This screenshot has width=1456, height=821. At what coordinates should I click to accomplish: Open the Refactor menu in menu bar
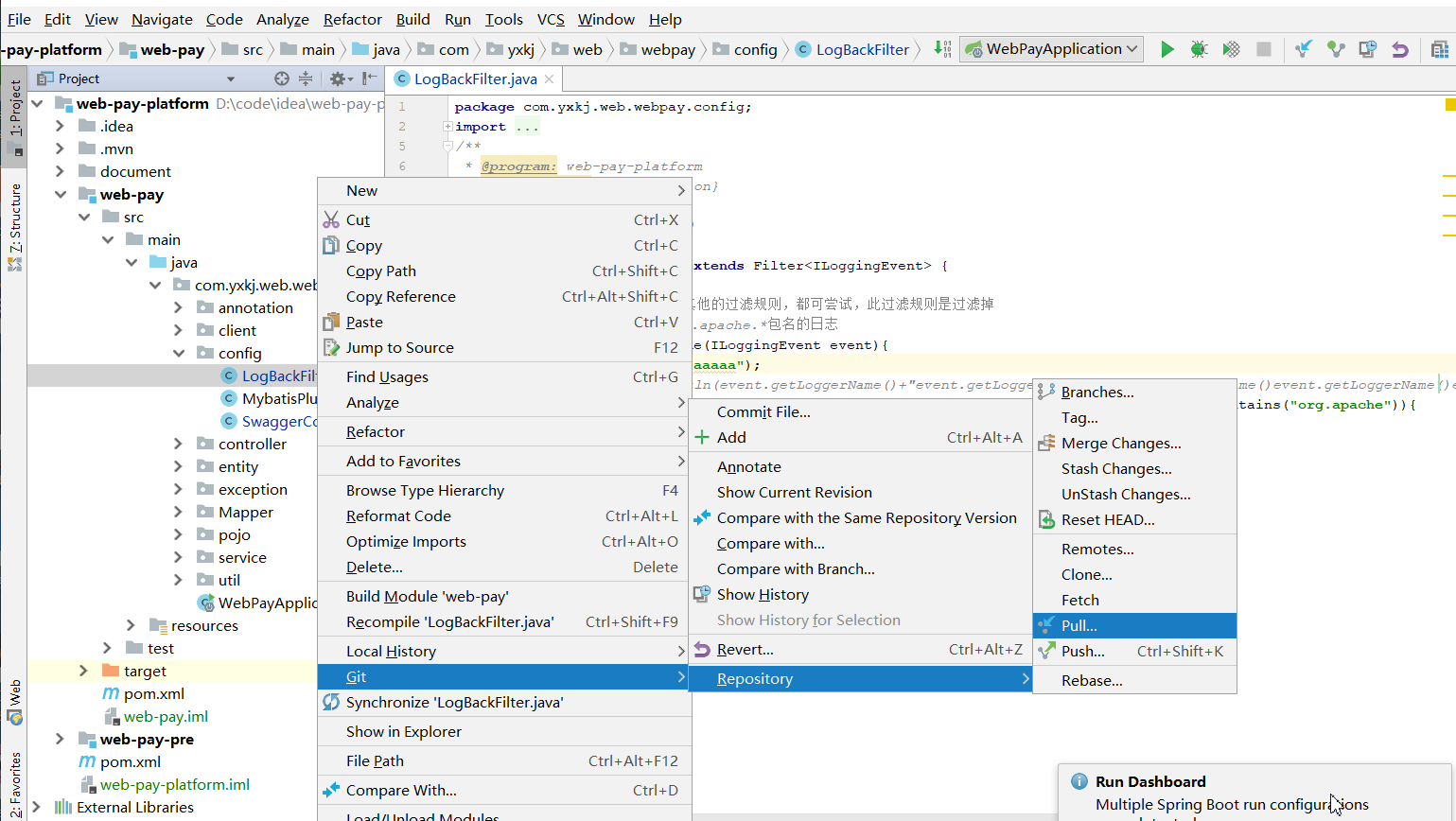pos(353,19)
